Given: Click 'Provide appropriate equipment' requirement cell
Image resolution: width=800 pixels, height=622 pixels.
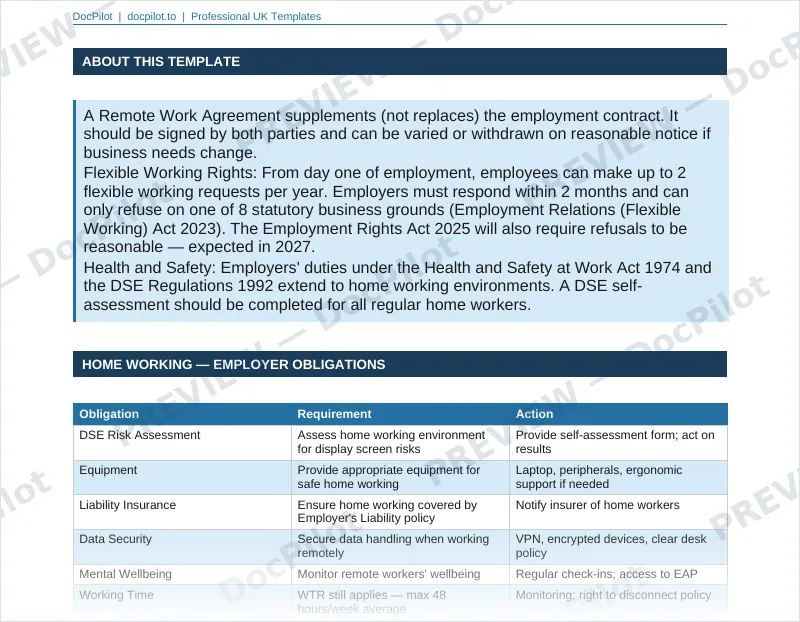Looking at the screenshot, I should 400,477.
